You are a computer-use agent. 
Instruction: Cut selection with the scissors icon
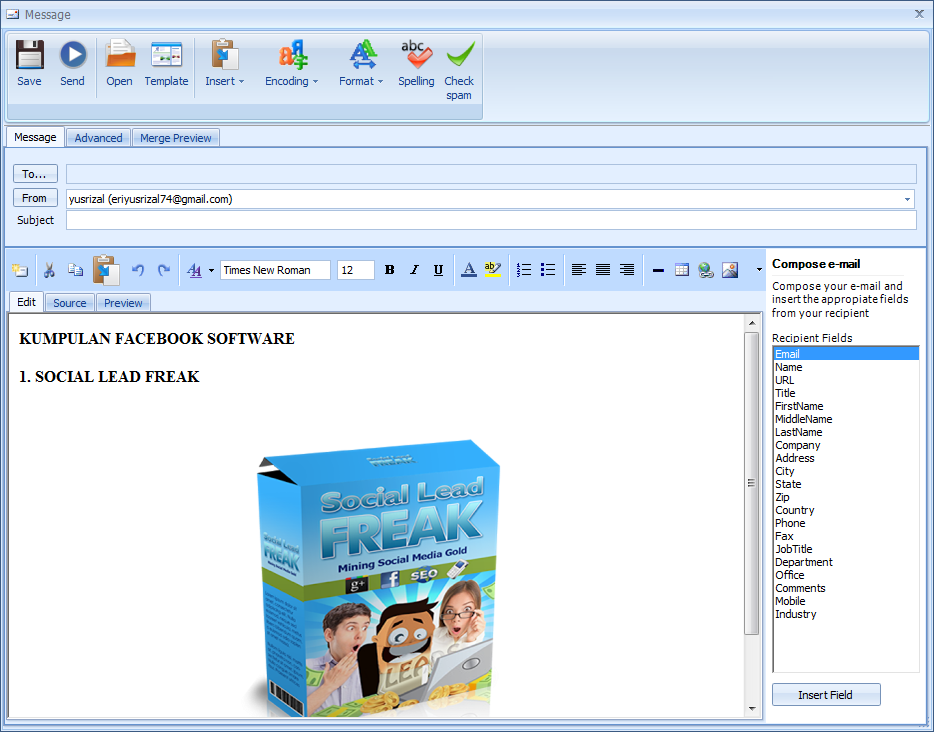pos(49,270)
